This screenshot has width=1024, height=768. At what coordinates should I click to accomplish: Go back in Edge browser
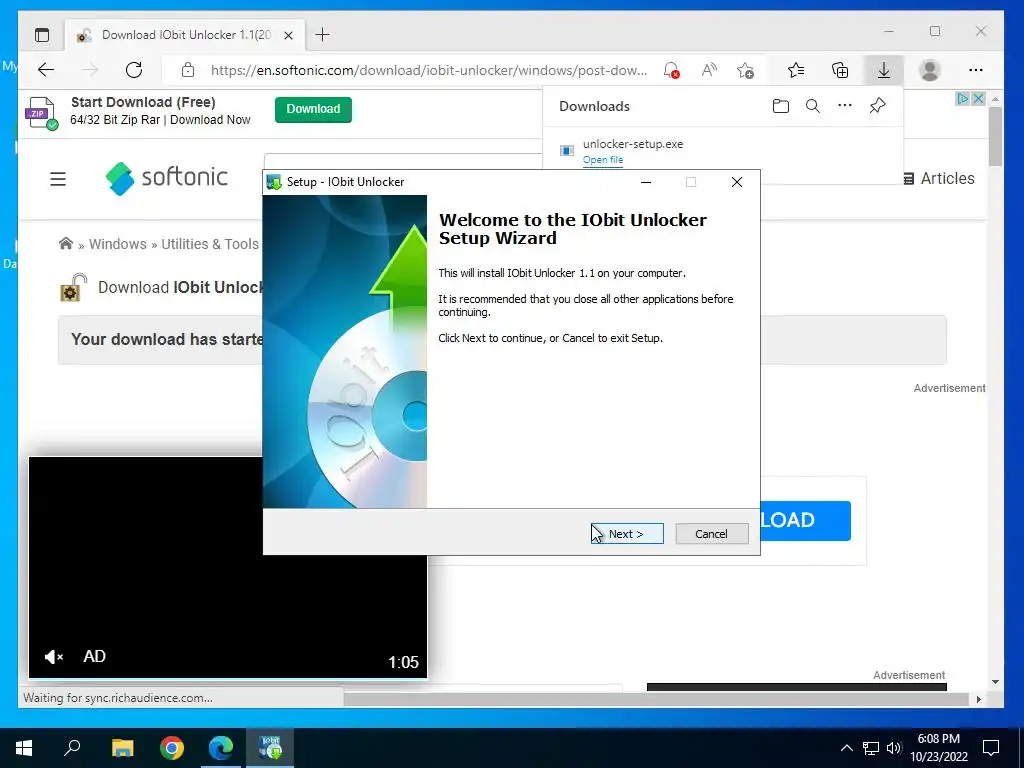46,70
